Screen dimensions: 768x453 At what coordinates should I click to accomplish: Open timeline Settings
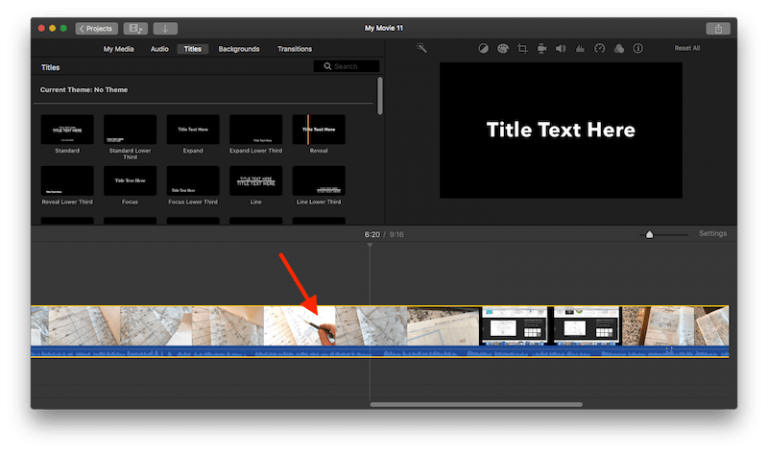(713, 234)
